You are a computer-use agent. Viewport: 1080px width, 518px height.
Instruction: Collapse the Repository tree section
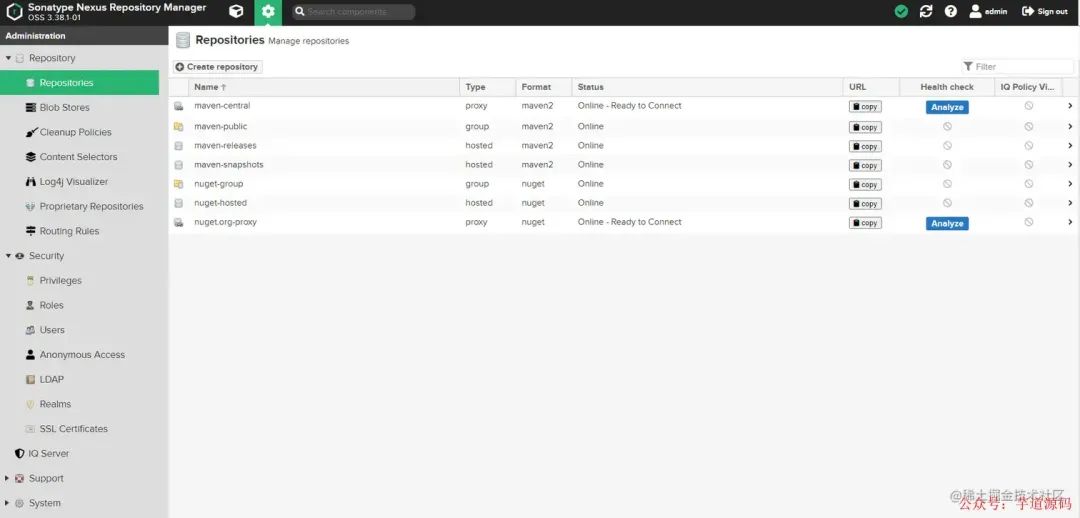(x=8, y=59)
